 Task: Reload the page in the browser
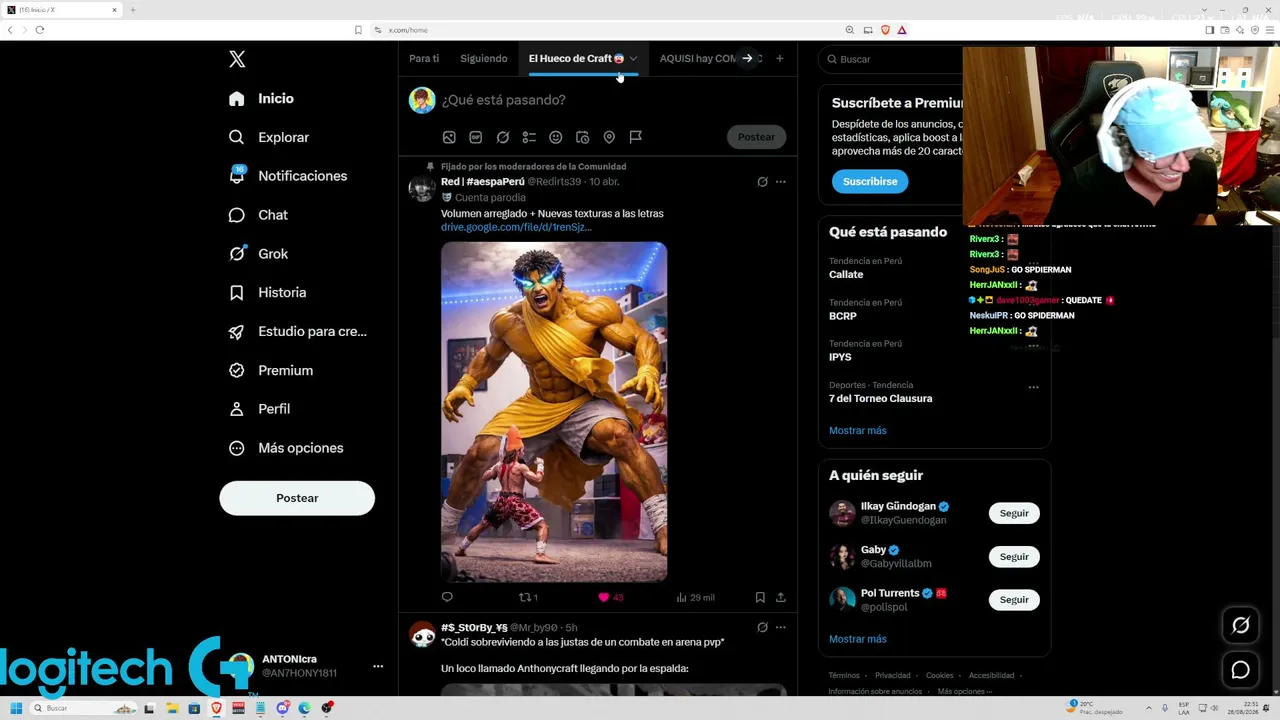40,30
